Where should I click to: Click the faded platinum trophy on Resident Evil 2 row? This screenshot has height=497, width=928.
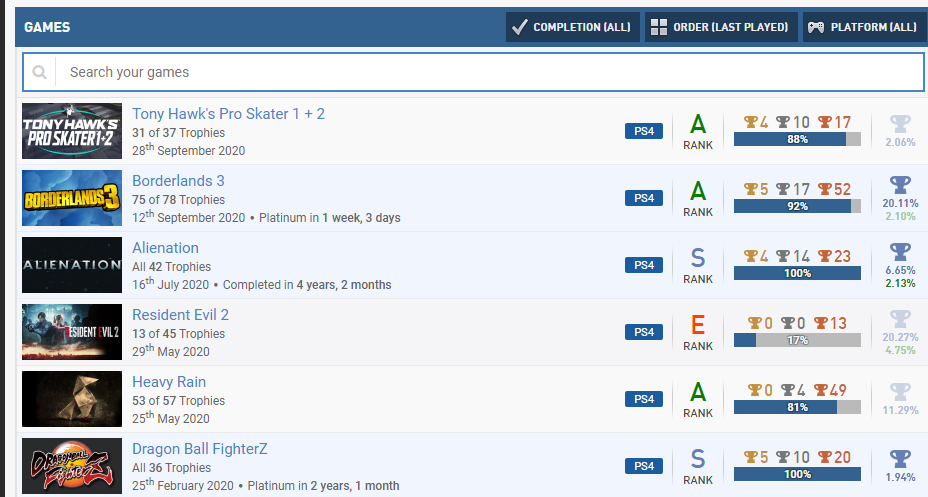[x=900, y=318]
